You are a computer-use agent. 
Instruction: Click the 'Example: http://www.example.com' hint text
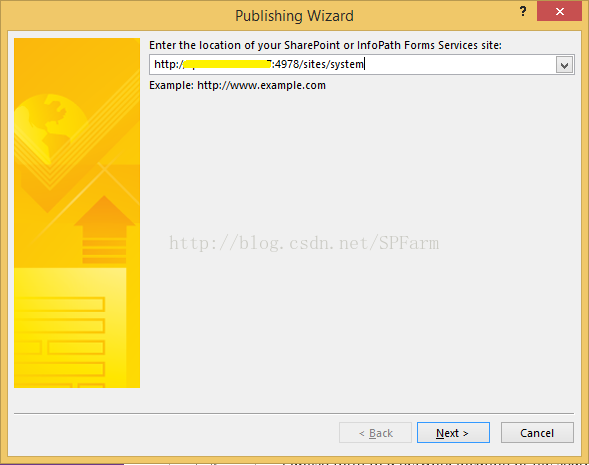click(237, 85)
